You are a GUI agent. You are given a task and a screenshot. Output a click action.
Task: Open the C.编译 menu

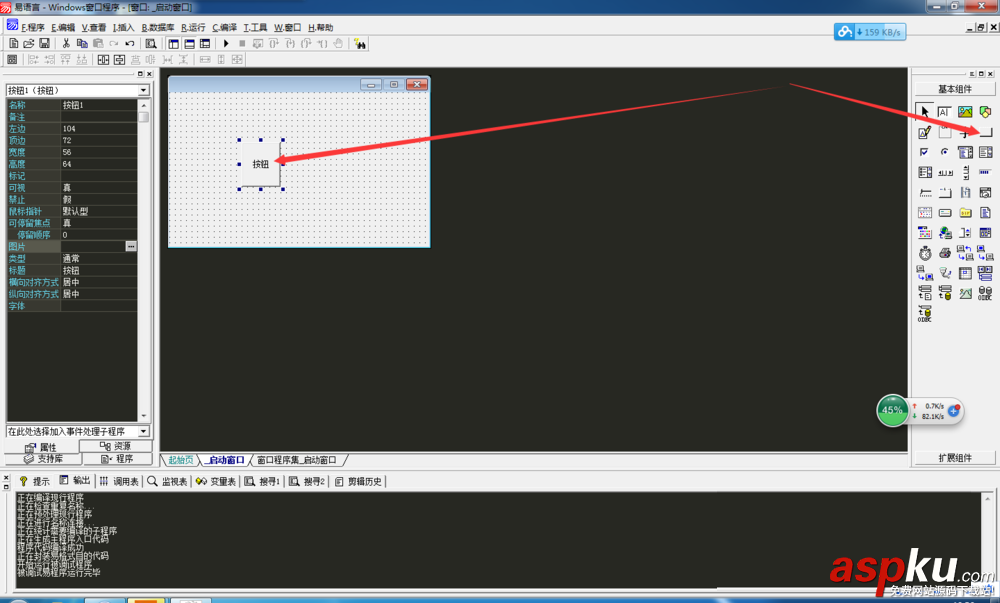click(224, 27)
